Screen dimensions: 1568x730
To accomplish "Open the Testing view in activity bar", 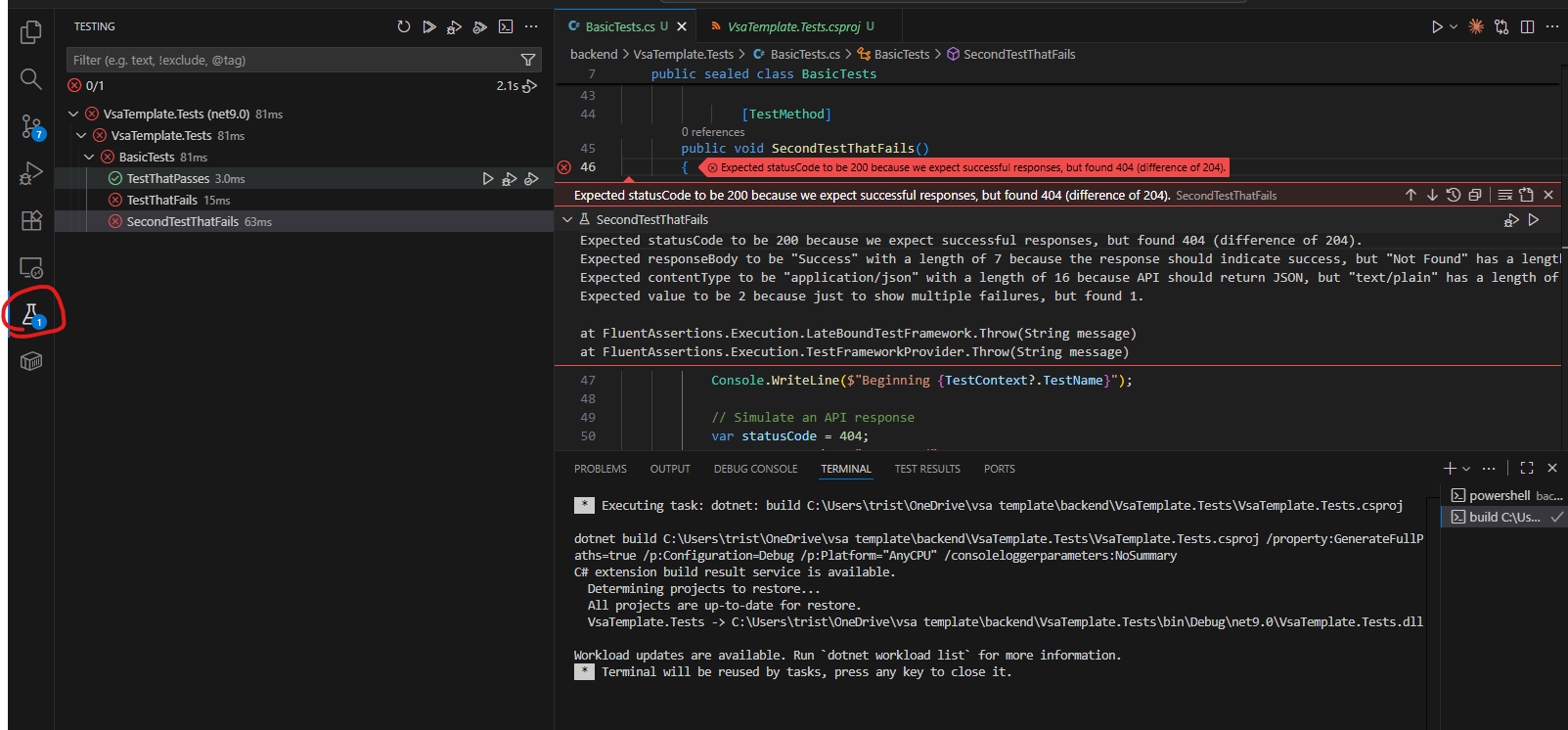I will coord(30,313).
